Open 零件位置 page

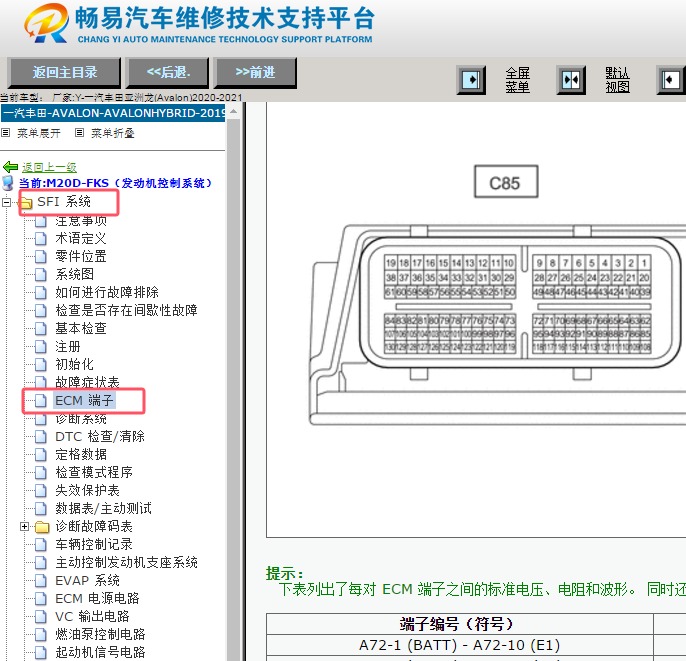81,256
